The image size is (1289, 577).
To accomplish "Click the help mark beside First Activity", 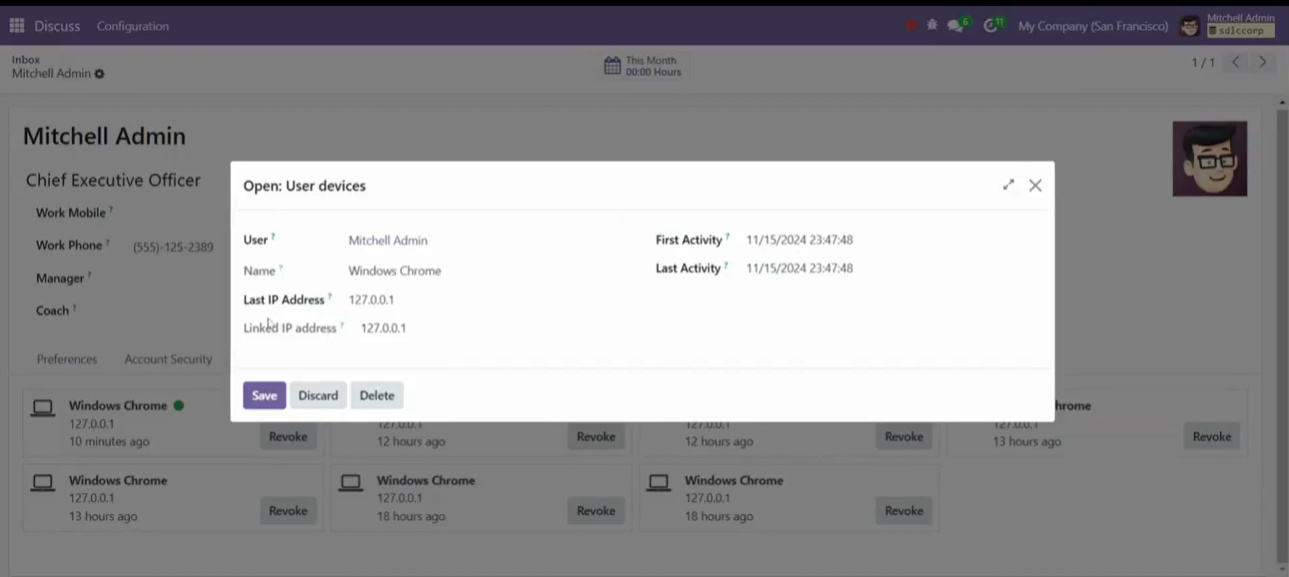I will coord(728,237).
